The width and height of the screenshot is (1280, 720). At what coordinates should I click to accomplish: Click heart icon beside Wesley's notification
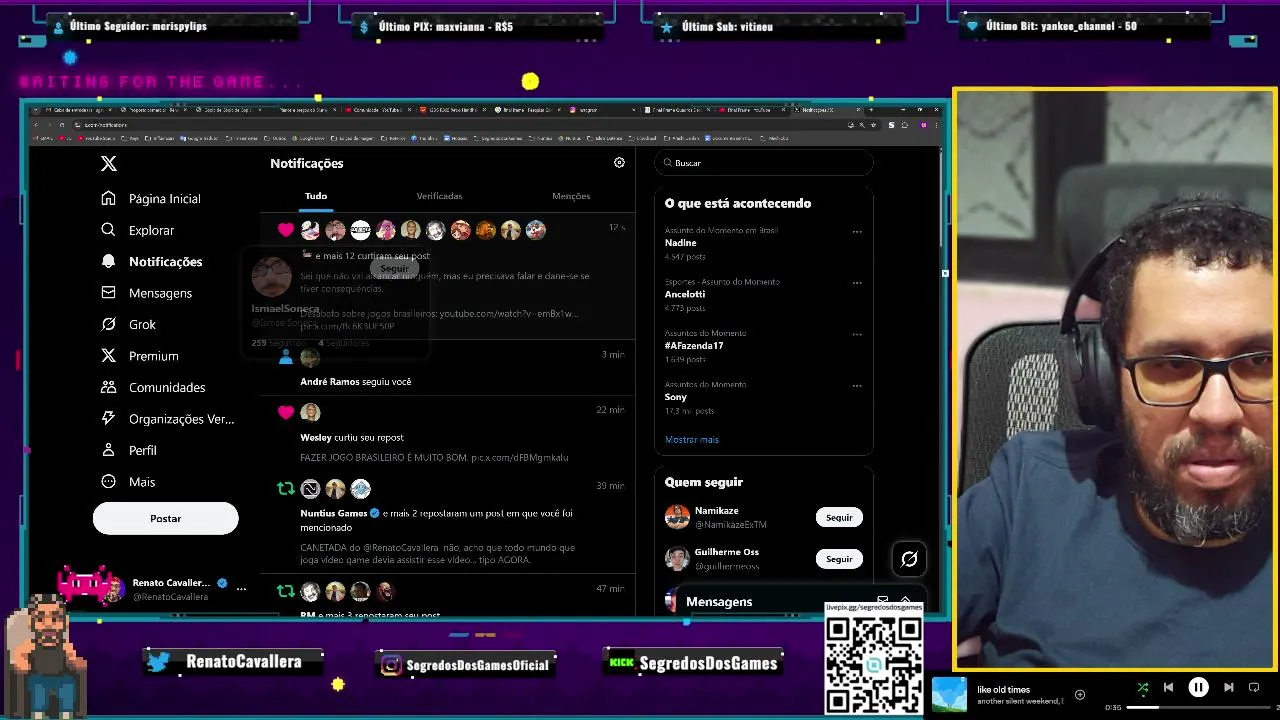[x=286, y=412]
